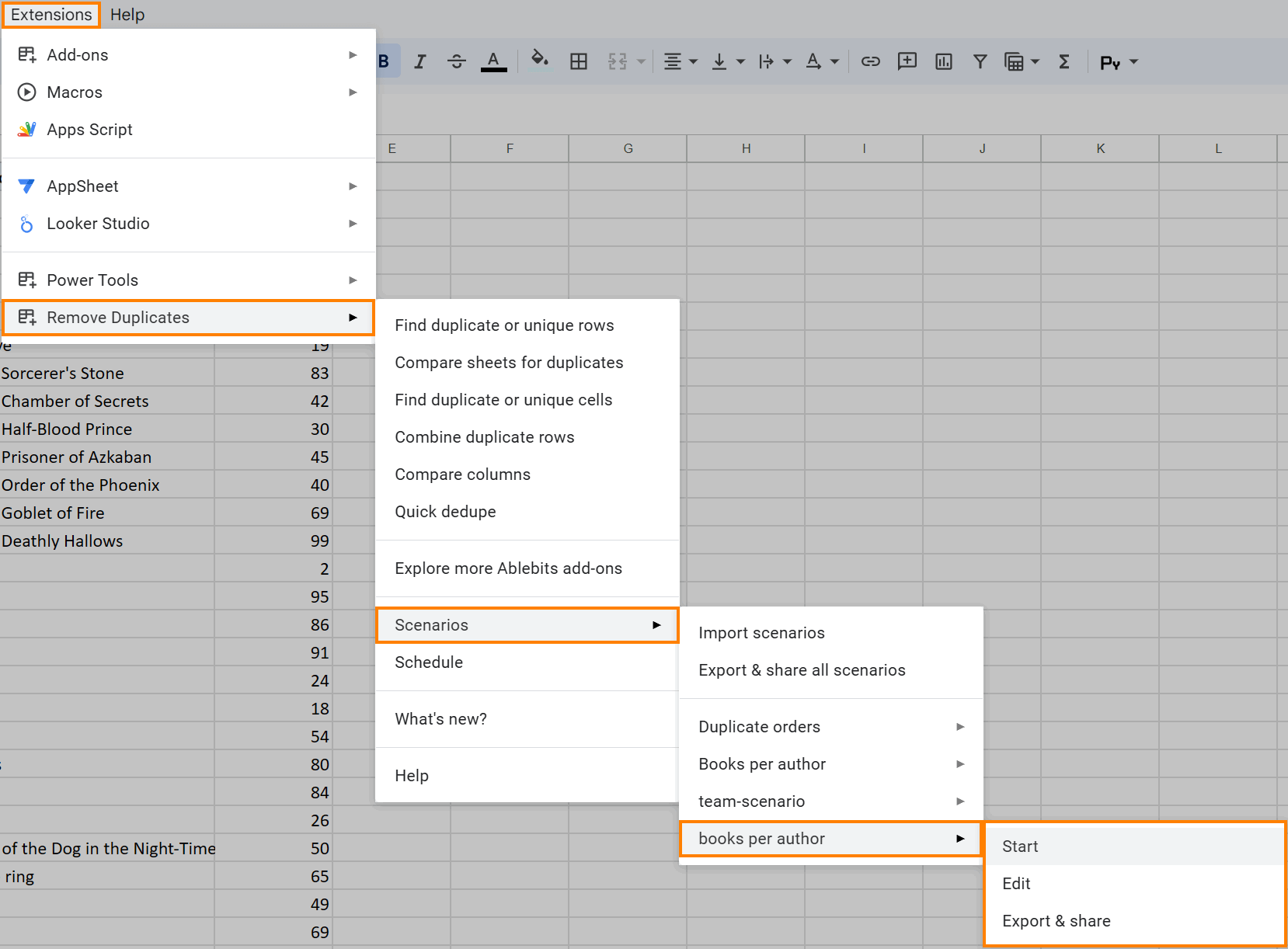Click the merge cells icon
The image size is (1288, 949).
point(618,61)
